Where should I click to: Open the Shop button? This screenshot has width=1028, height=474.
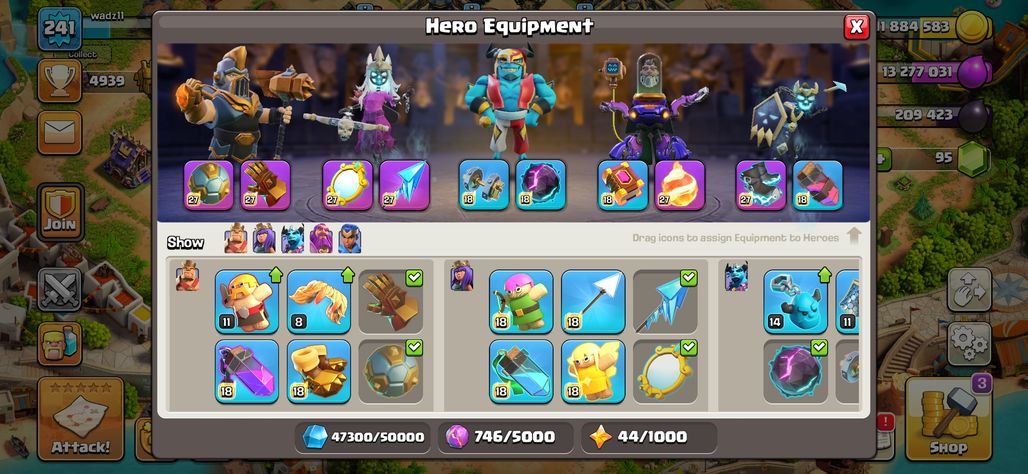948,418
